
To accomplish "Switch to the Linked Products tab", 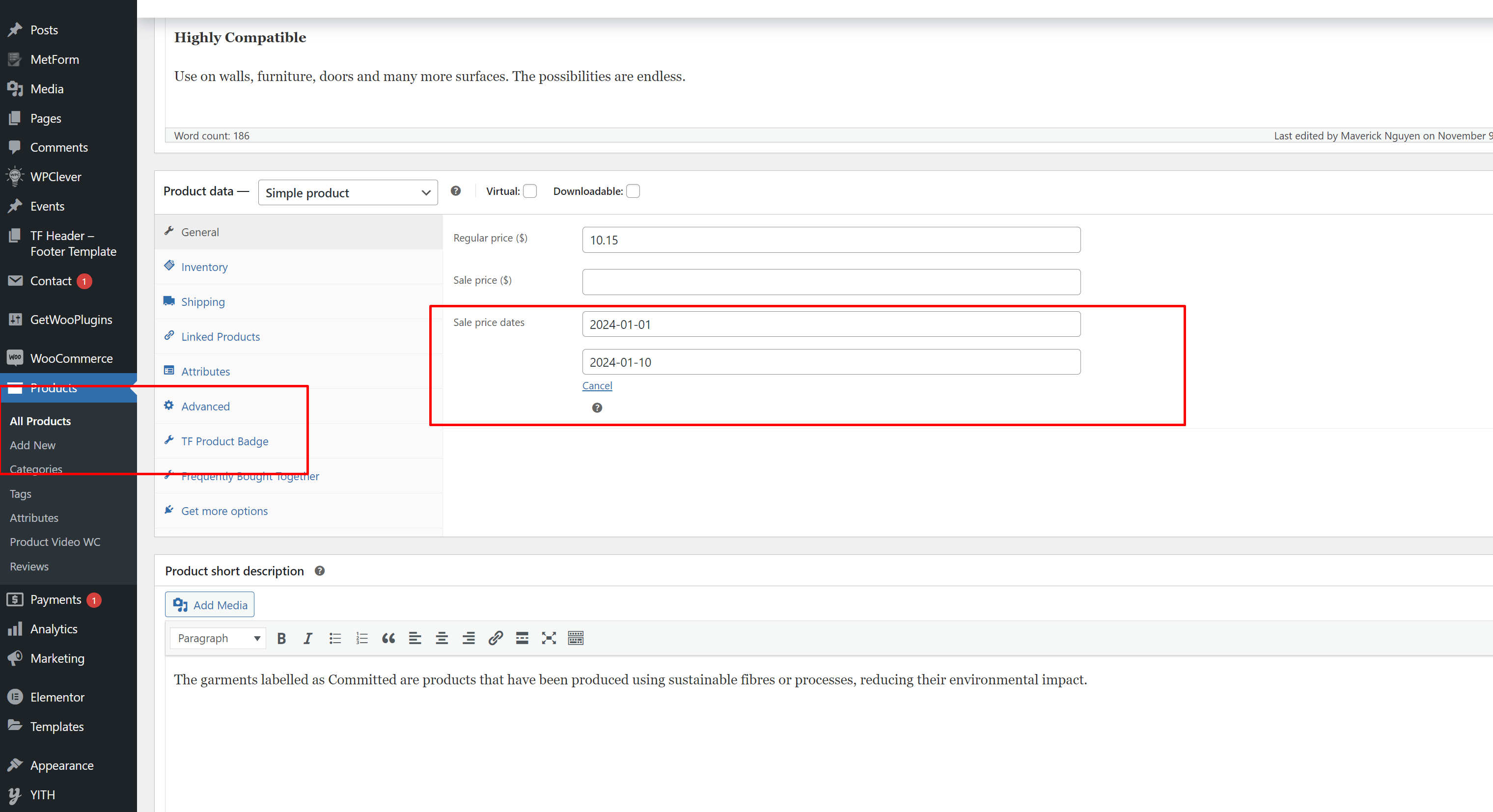I will [x=299, y=336].
